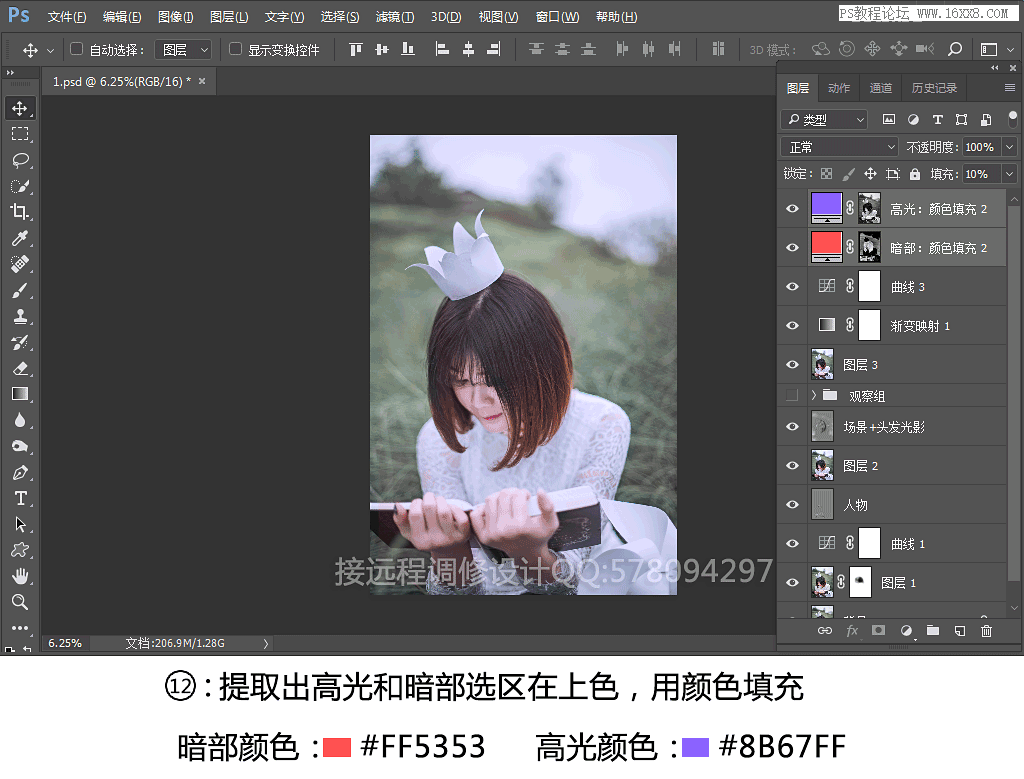
Task: Click the purple 高光 color fill swatch
Action: pos(826,208)
